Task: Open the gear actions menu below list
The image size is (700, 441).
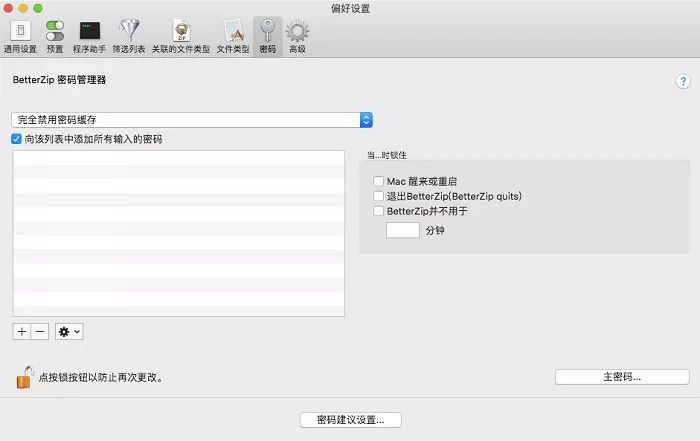Action: click(x=69, y=332)
